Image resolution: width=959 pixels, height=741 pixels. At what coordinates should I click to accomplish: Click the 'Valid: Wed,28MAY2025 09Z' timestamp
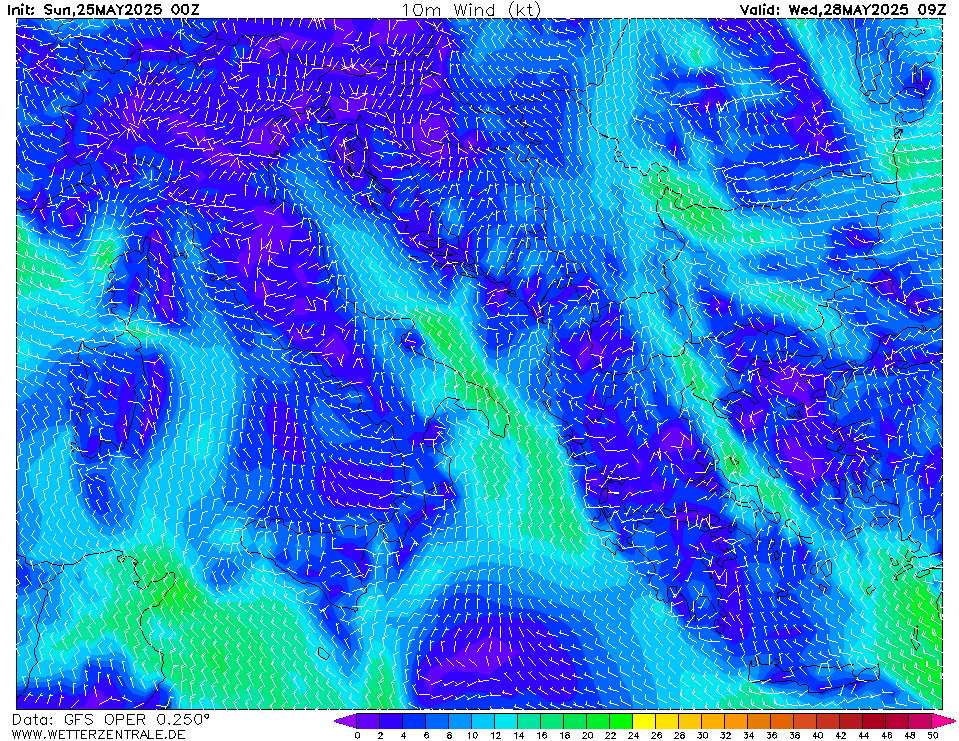click(x=843, y=9)
